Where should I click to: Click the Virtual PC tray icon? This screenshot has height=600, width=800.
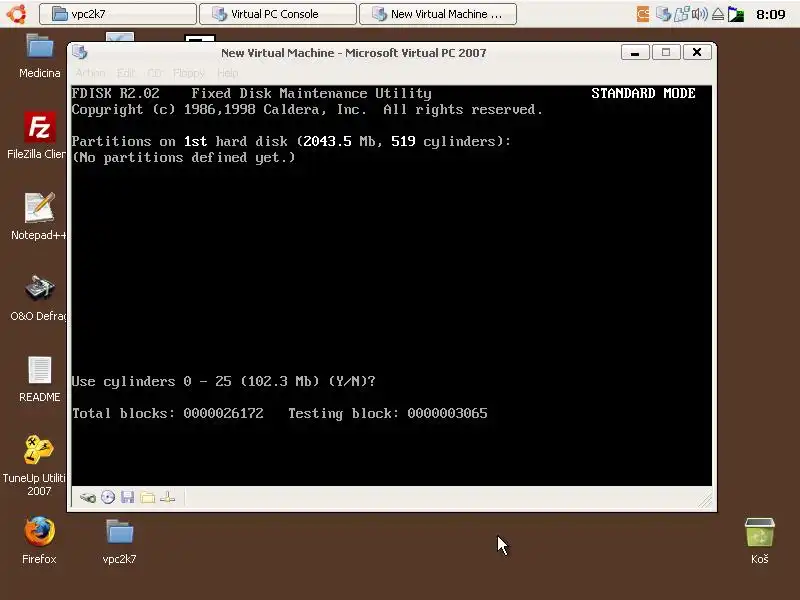(x=663, y=14)
